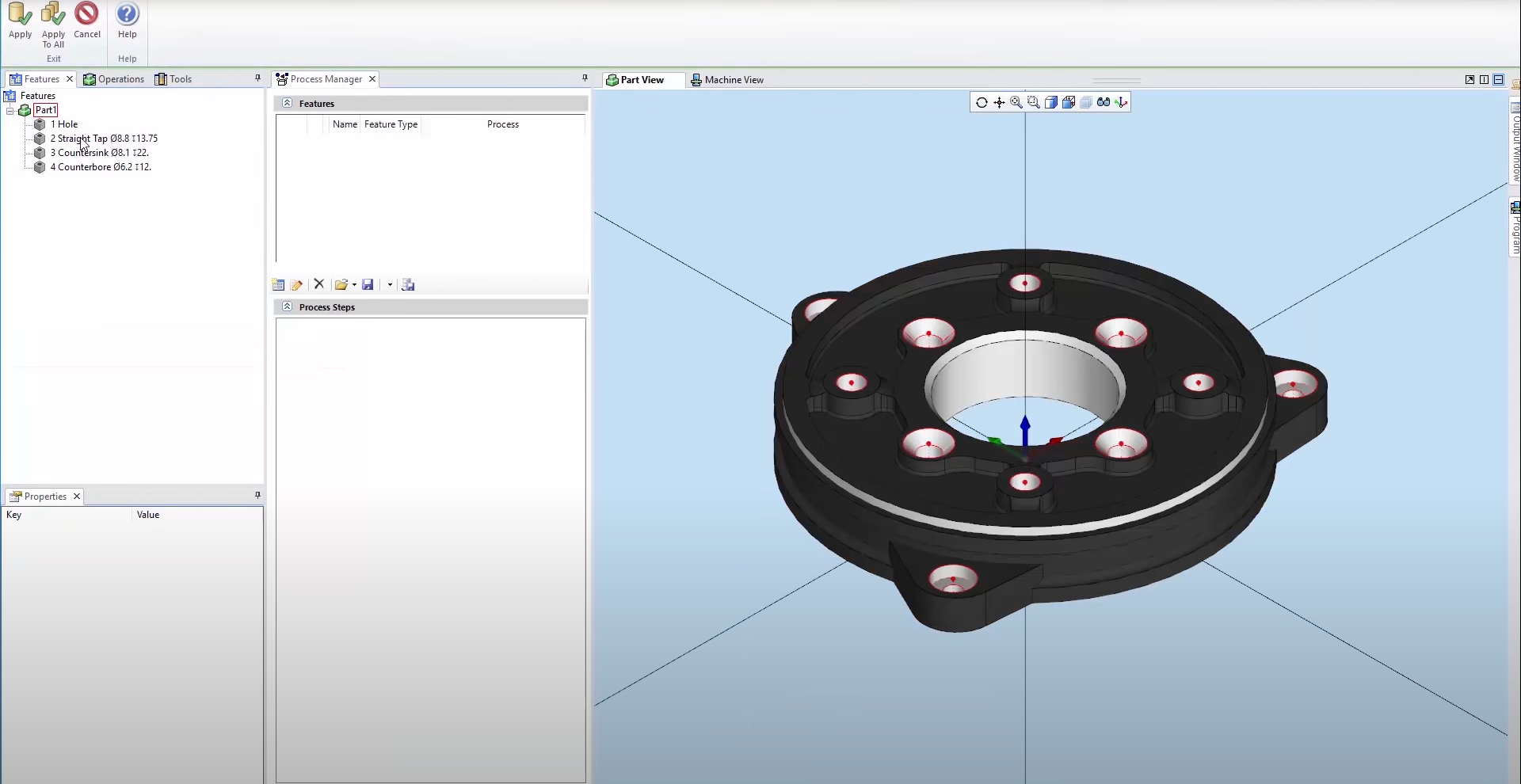The image size is (1521, 784).
Task: Create a new process in Process Manager
Action: (278, 285)
